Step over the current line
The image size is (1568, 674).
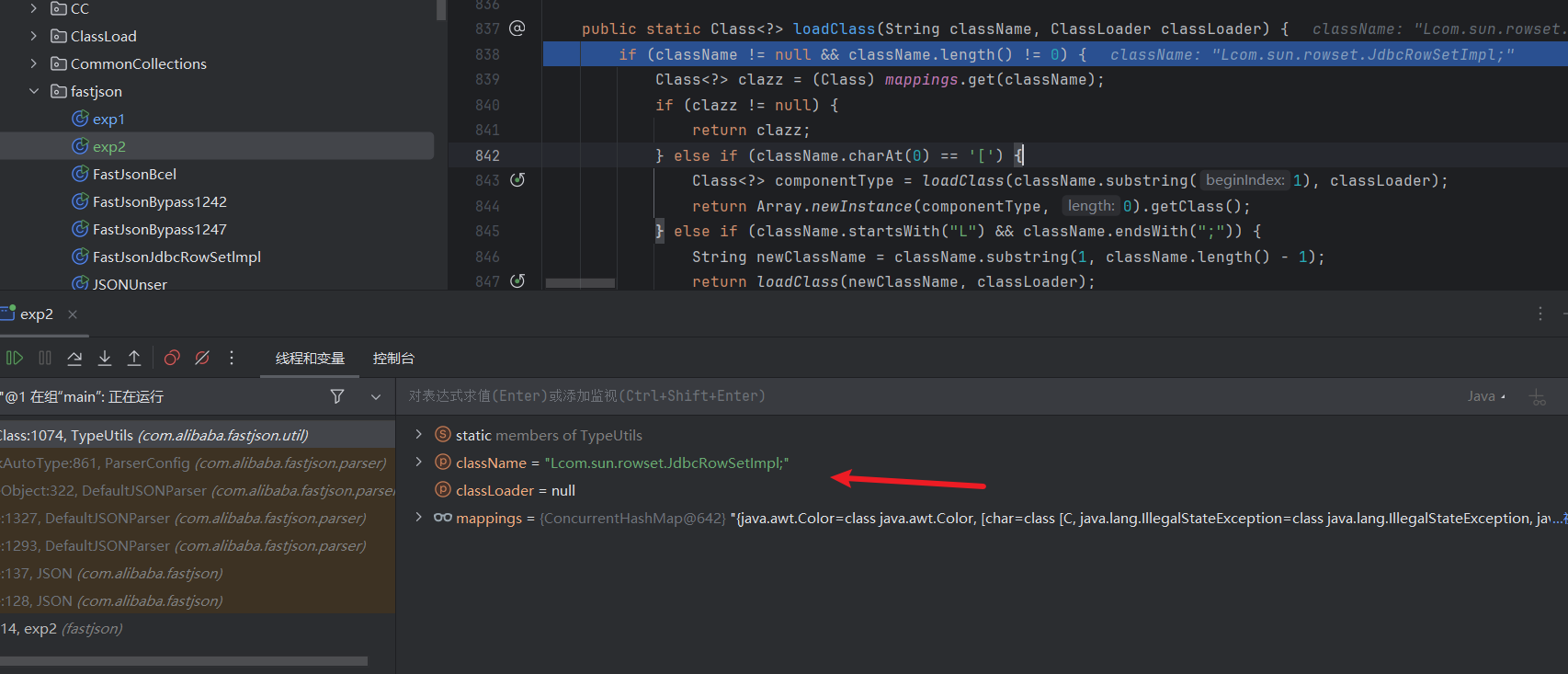point(74,358)
